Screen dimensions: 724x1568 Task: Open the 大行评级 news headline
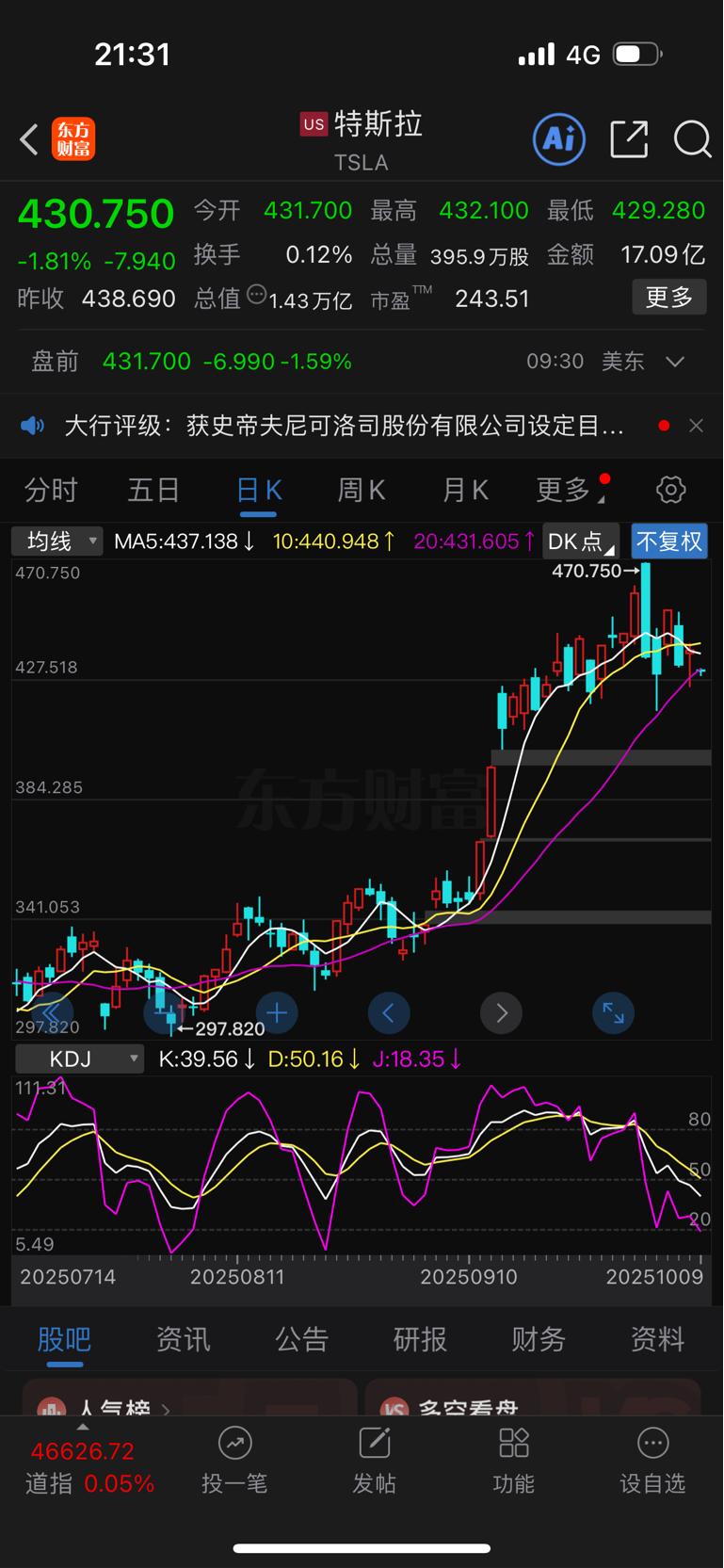coord(345,426)
